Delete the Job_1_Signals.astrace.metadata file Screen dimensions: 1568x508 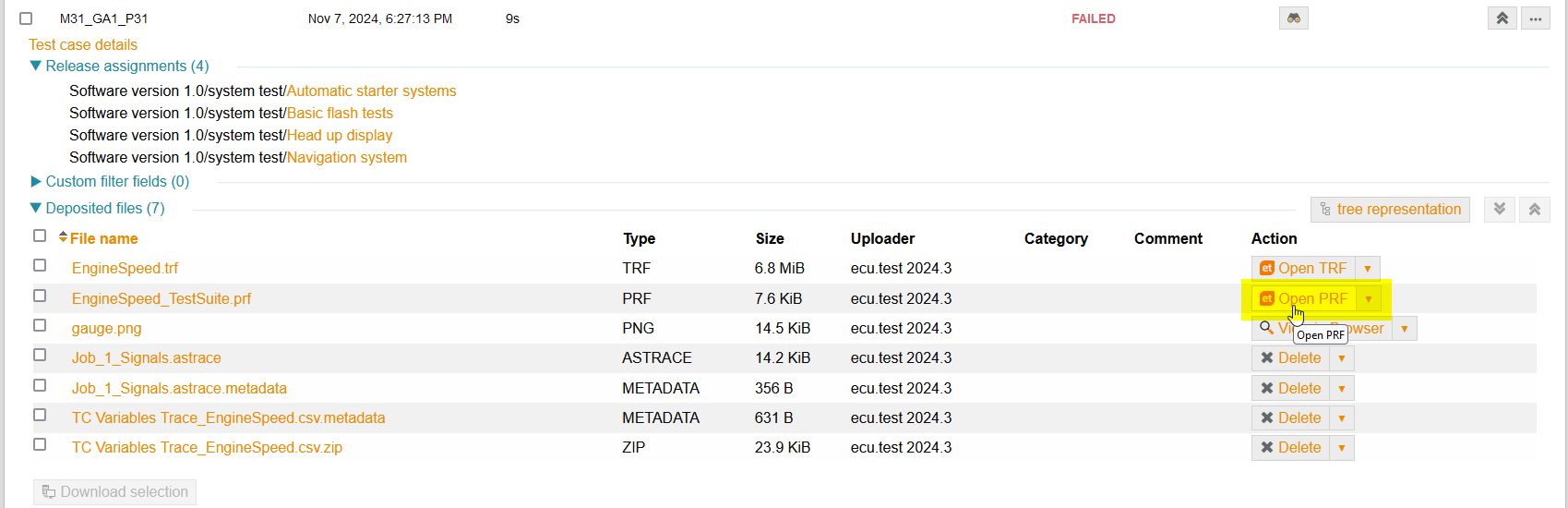tap(1290, 389)
